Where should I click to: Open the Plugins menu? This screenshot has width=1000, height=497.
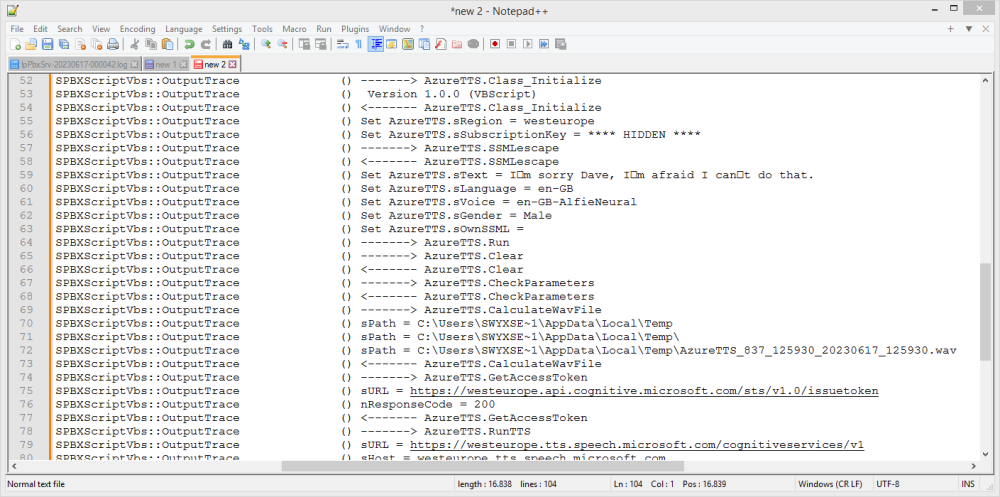[355, 29]
